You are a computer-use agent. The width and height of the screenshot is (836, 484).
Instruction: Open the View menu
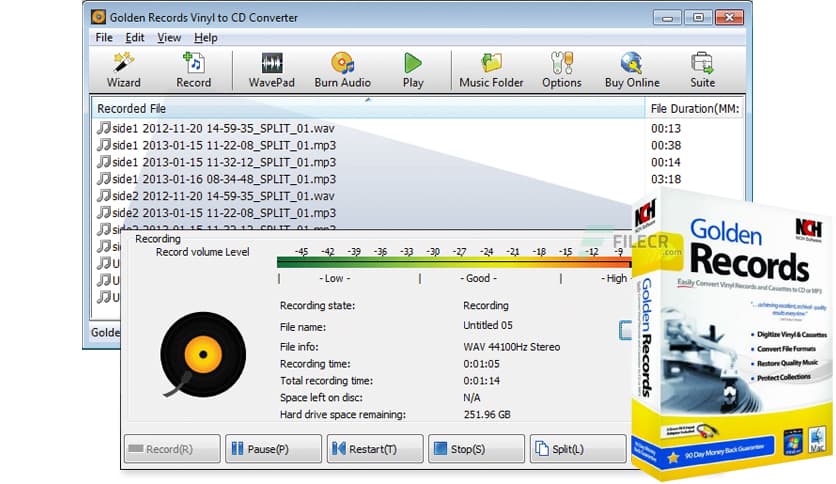(x=169, y=37)
